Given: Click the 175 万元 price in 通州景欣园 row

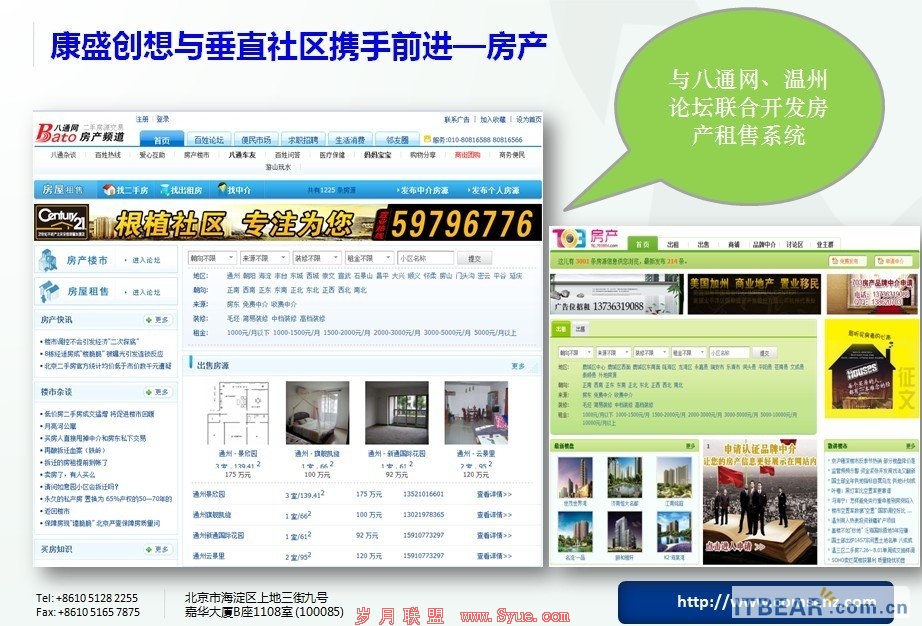Looking at the screenshot, I should click(x=369, y=494).
